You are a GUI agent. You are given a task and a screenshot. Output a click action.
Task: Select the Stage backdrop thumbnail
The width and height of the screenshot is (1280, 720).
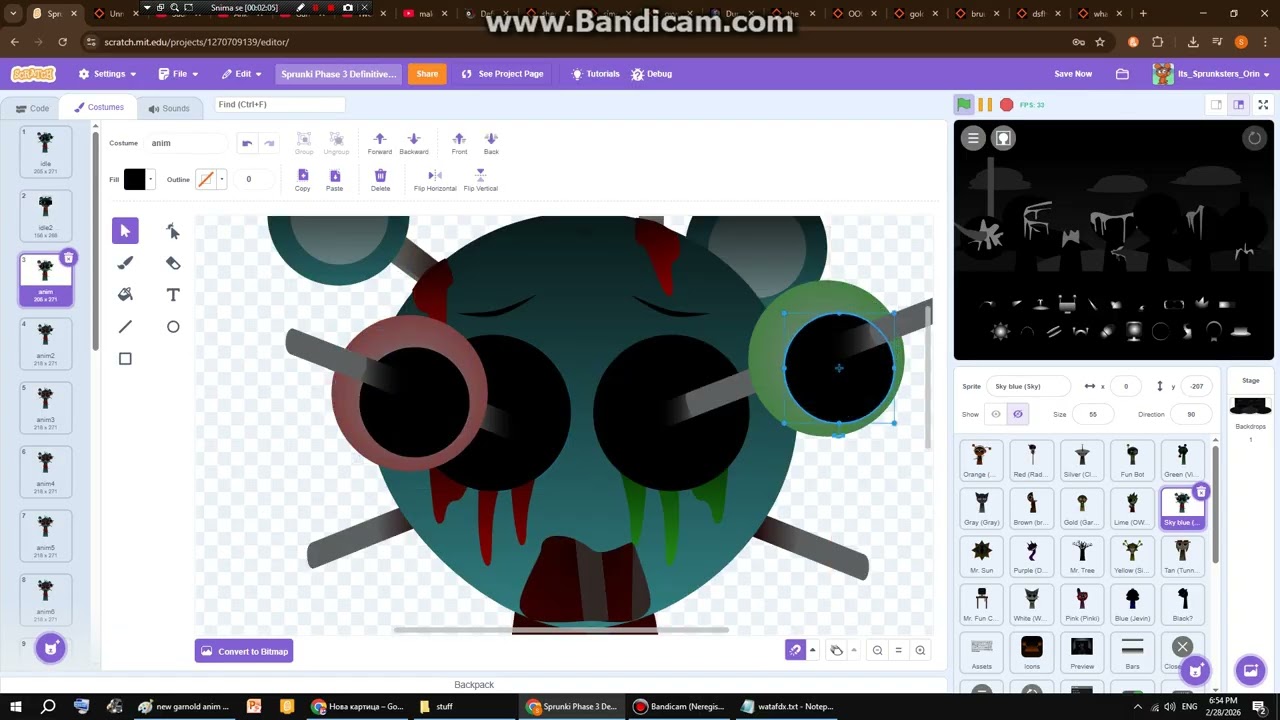pos(1250,406)
